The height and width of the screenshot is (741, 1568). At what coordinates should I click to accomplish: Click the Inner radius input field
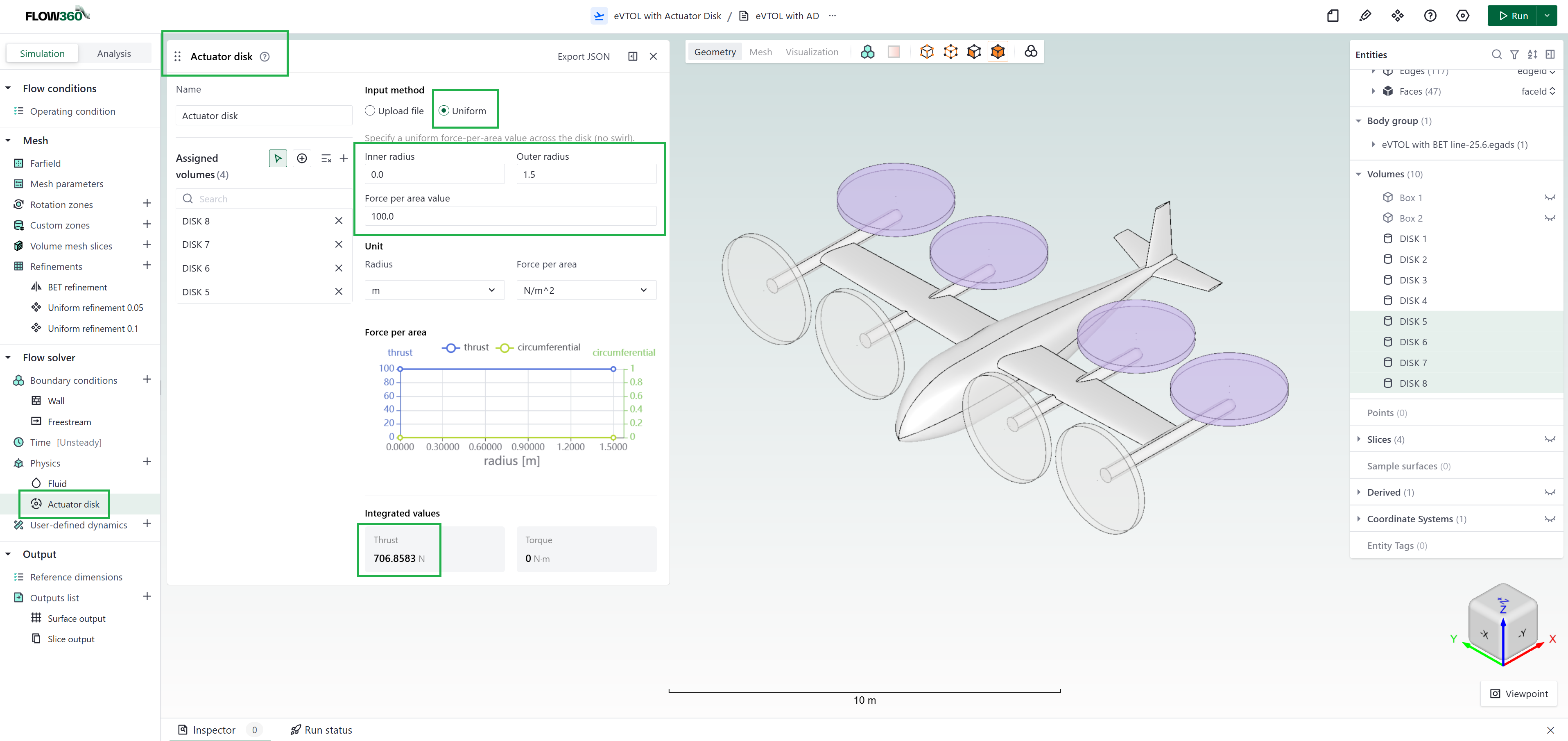point(434,175)
